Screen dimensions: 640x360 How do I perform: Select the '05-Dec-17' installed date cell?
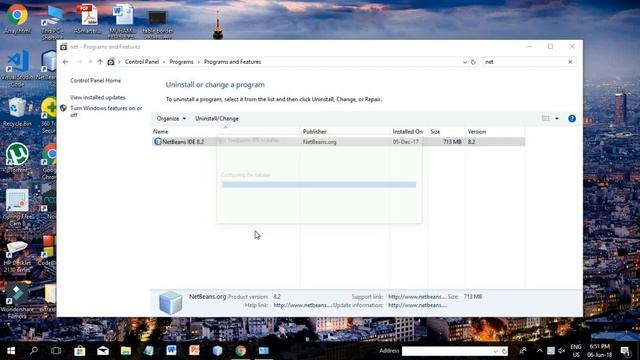tap(406, 142)
